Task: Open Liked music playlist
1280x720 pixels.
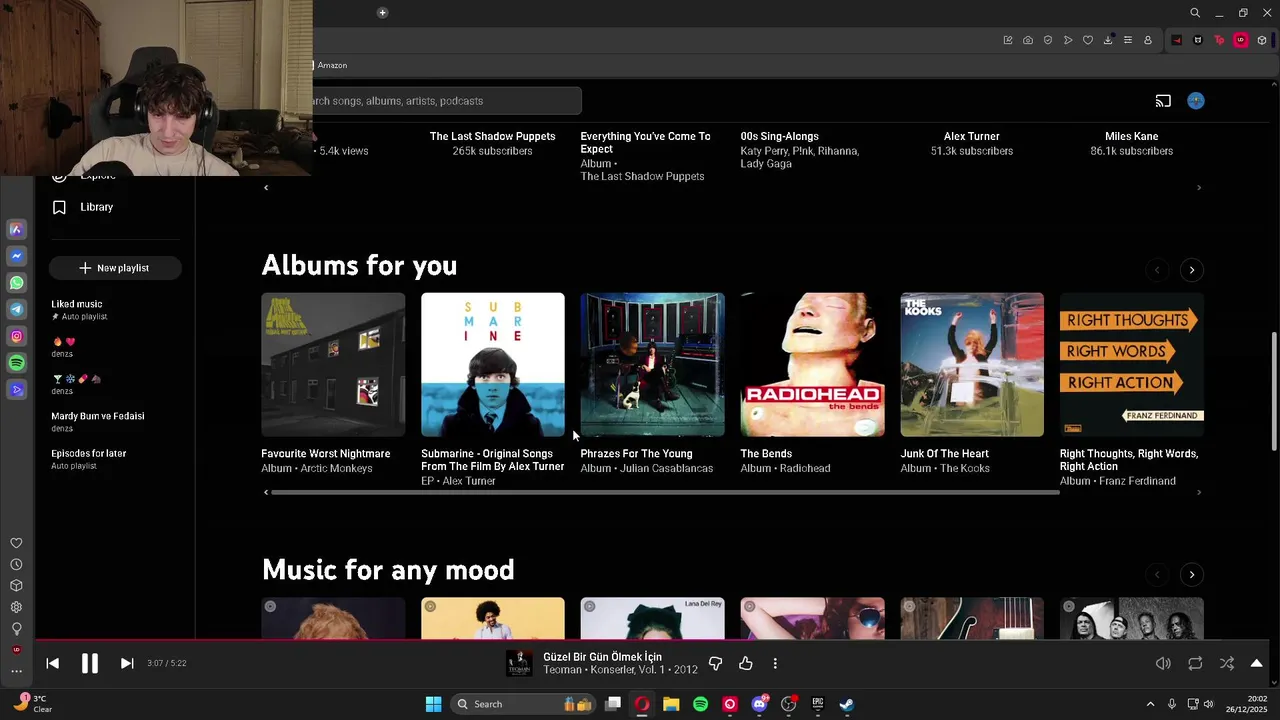Action: coord(77,304)
